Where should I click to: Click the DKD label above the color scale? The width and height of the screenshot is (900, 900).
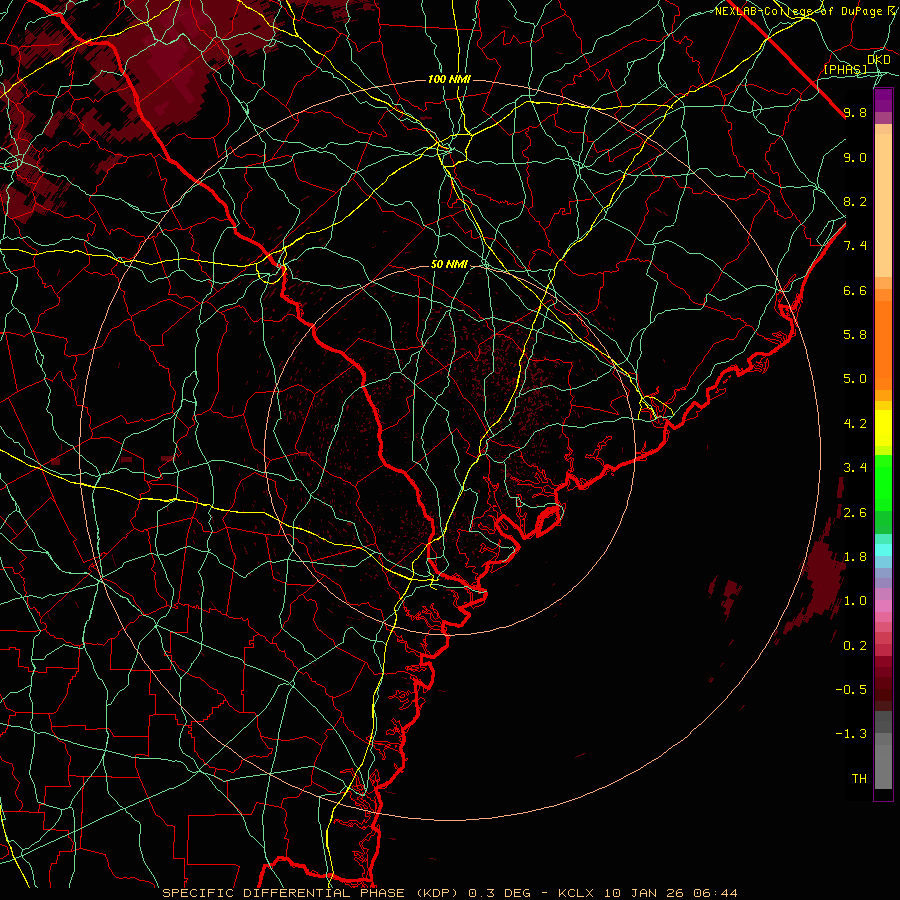pos(879,59)
